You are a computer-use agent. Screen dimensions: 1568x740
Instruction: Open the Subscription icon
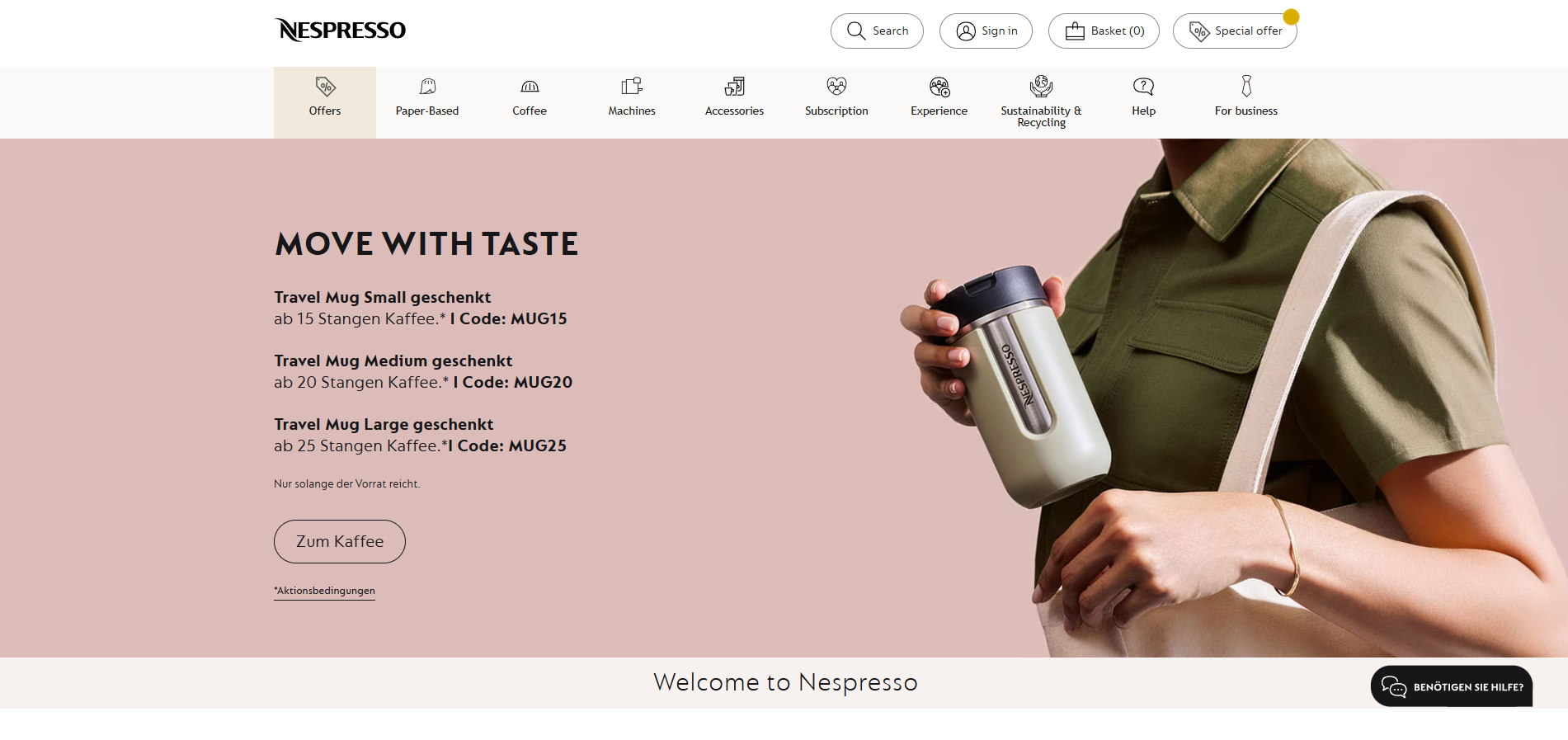(836, 87)
